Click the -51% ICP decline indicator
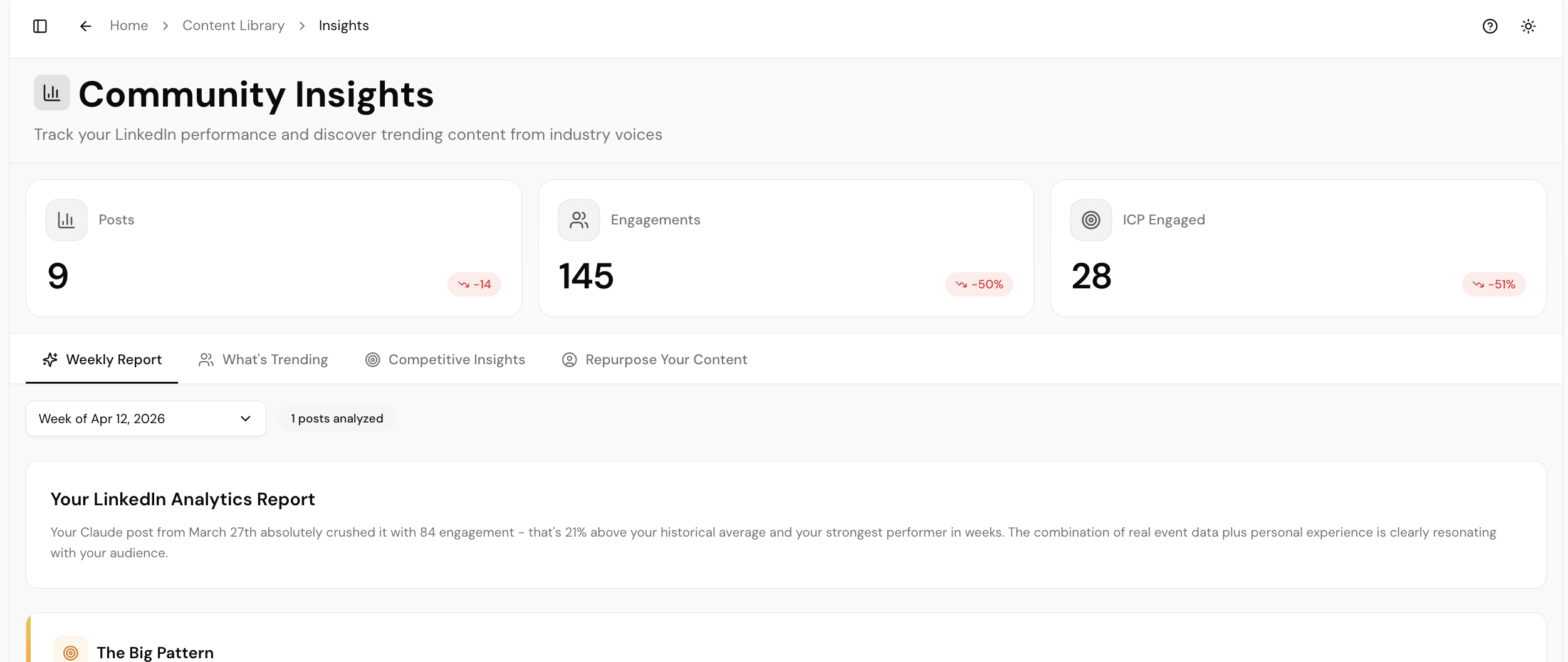This screenshot has height=662, width=1568. point(1493,284)
